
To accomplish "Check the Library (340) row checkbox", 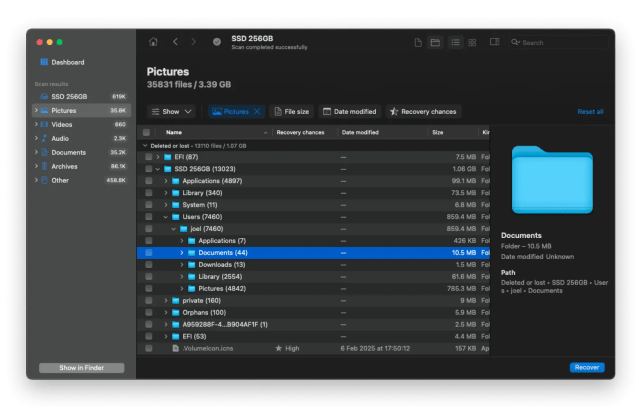I will click(149, 193).
